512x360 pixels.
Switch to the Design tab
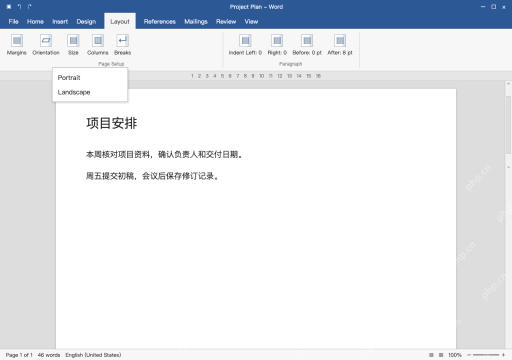(86, 22)
